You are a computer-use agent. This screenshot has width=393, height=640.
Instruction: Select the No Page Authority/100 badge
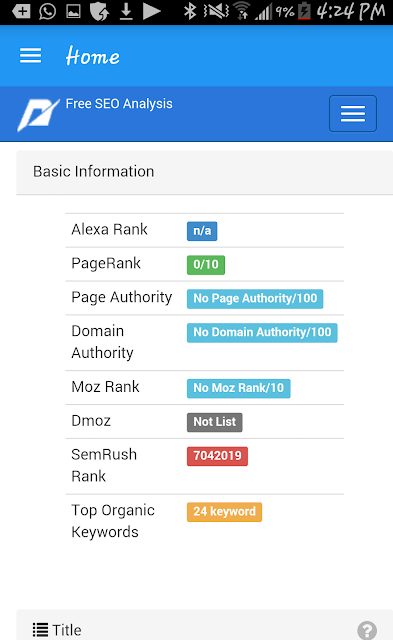255,299
